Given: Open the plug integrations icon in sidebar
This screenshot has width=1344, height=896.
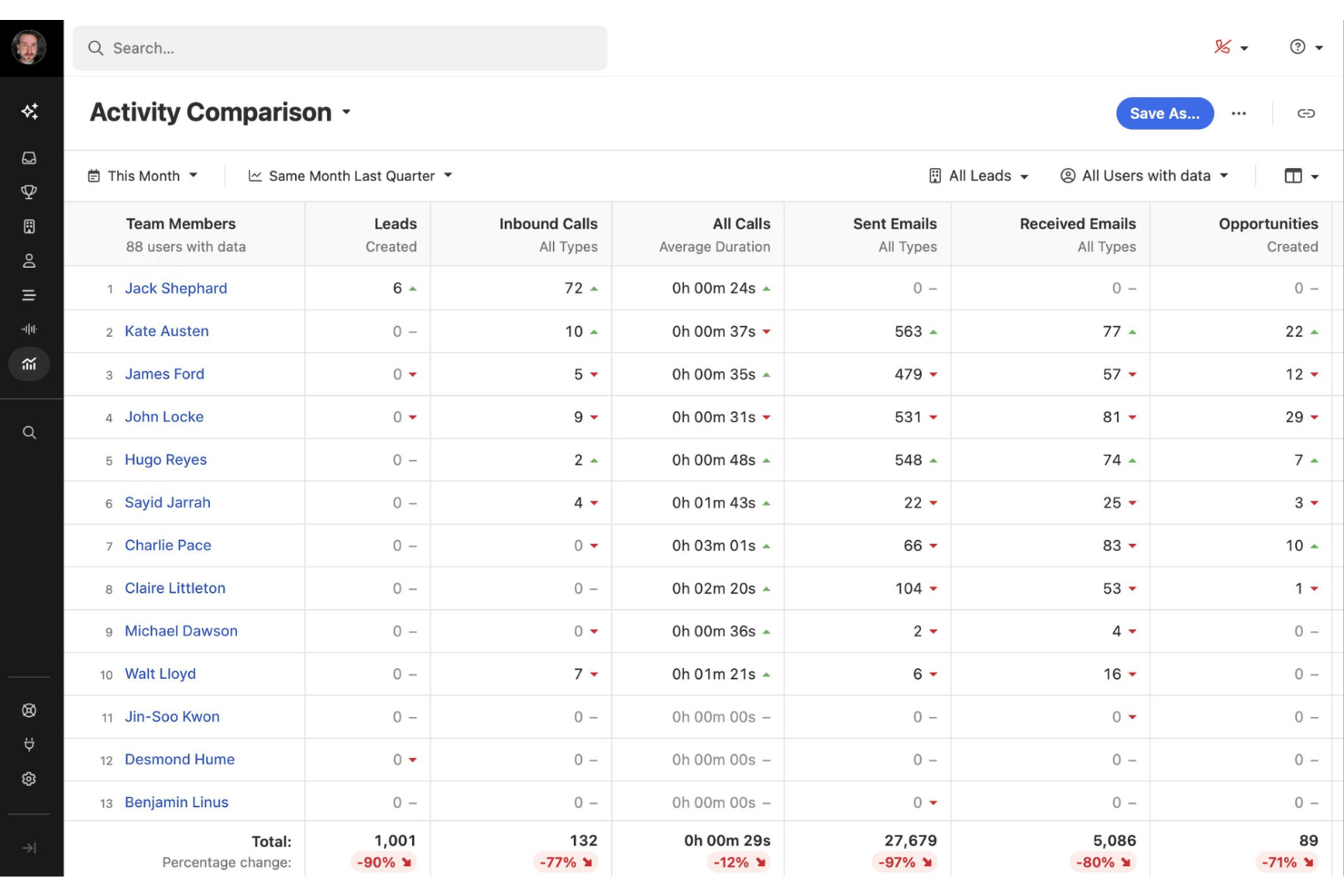Looking at the screenshot, I should [x=29, y=744].
